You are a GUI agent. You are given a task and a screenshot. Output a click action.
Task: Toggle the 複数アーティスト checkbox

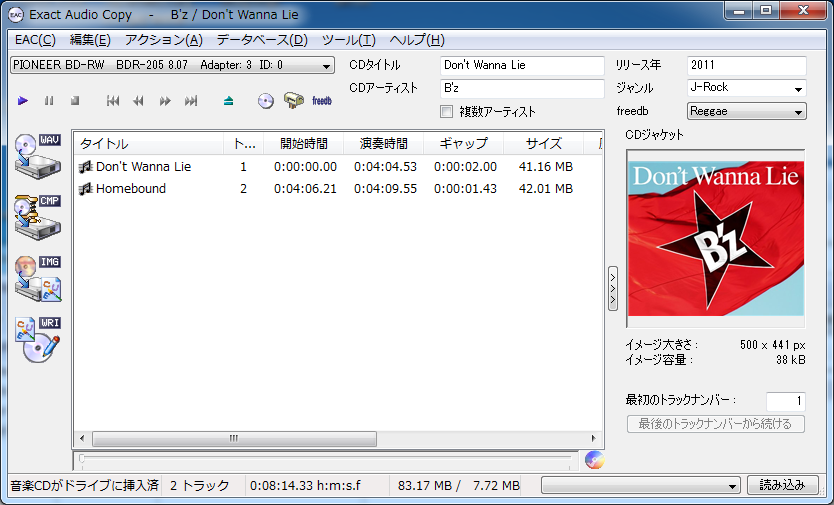pos(447,112)
